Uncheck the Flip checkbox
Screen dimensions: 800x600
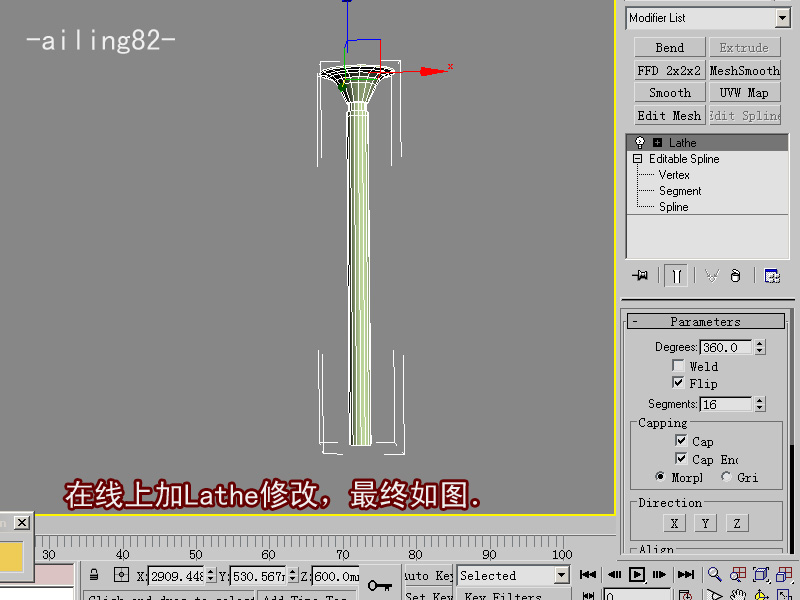click(678, 383)
